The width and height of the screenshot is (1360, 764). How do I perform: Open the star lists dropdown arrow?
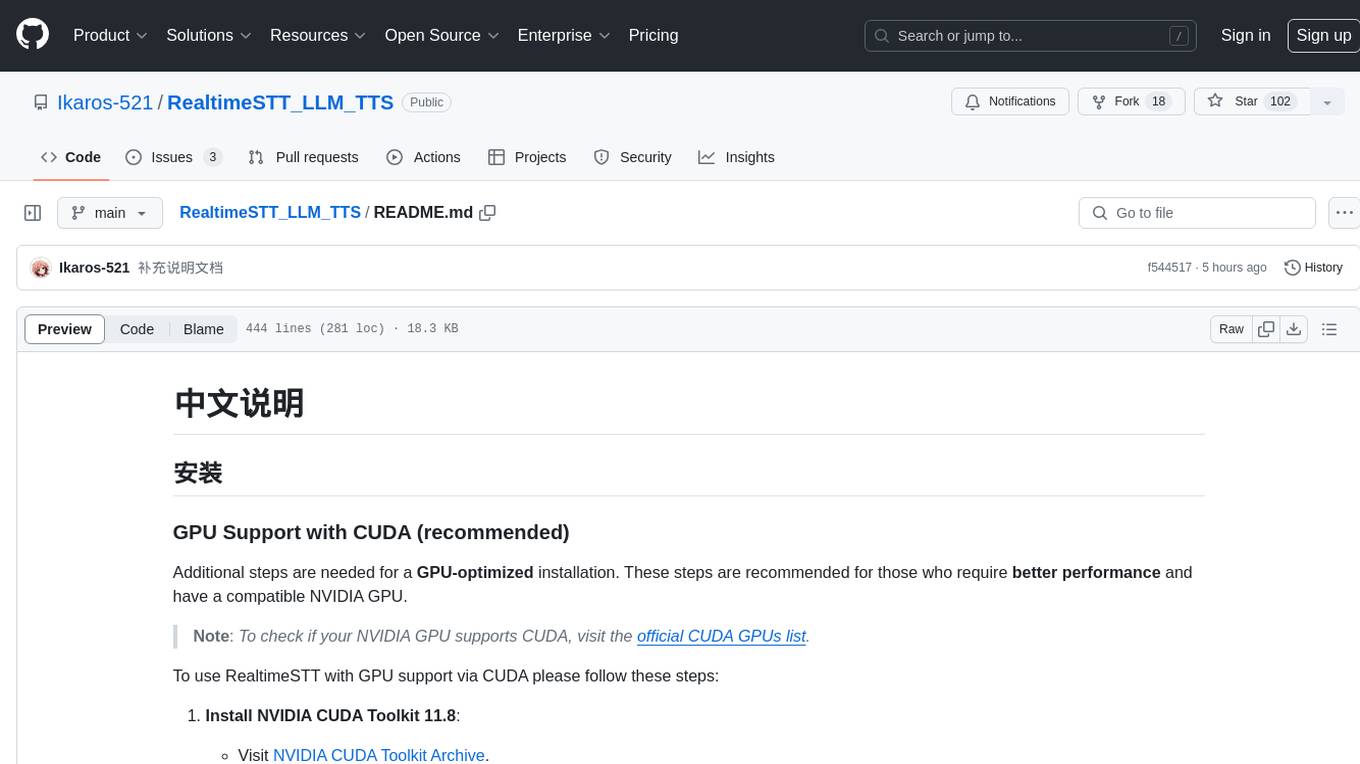point(1327,102)
